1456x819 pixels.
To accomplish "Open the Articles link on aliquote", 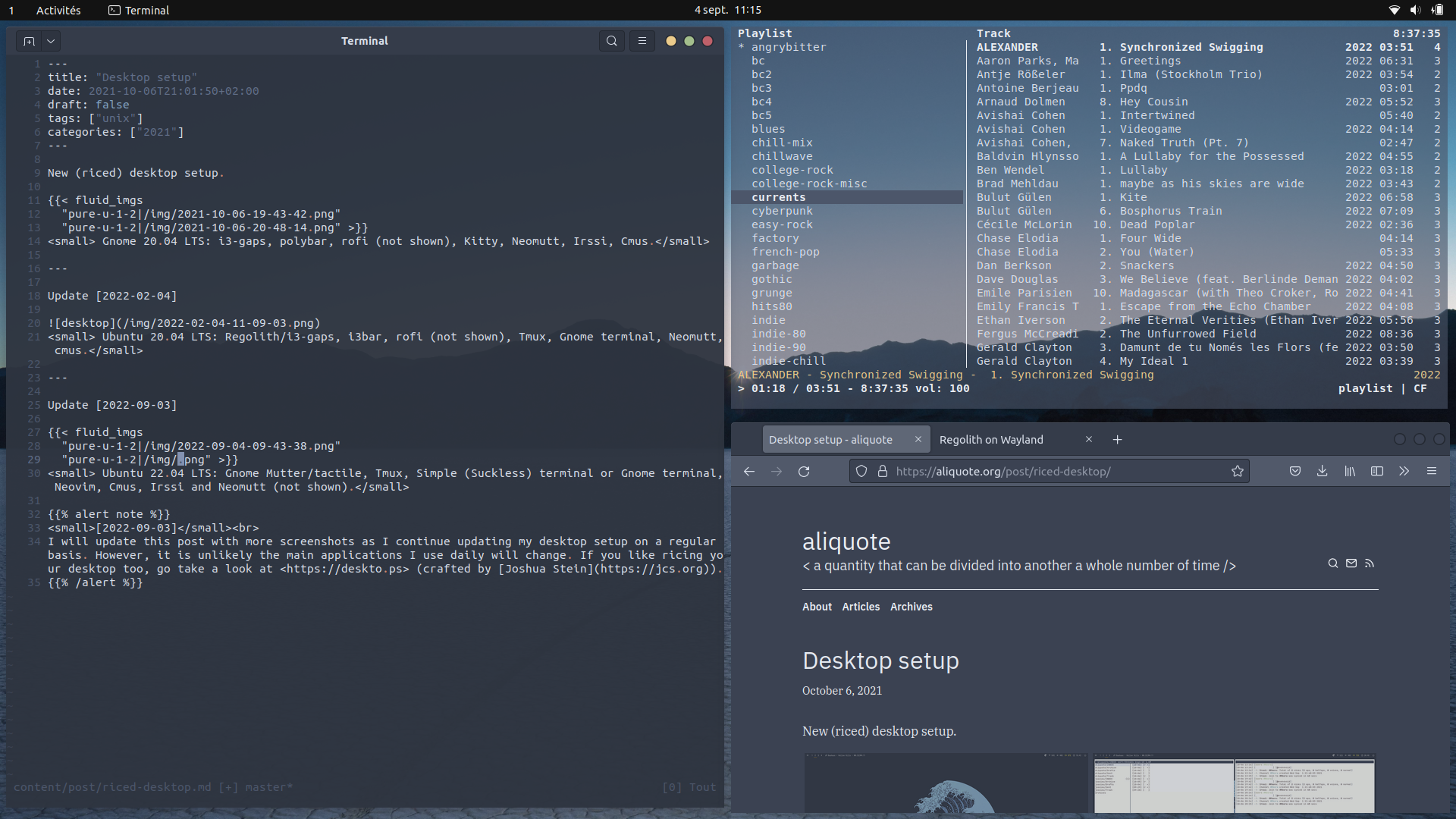I will pyautogui.click(x=861, y=607).
